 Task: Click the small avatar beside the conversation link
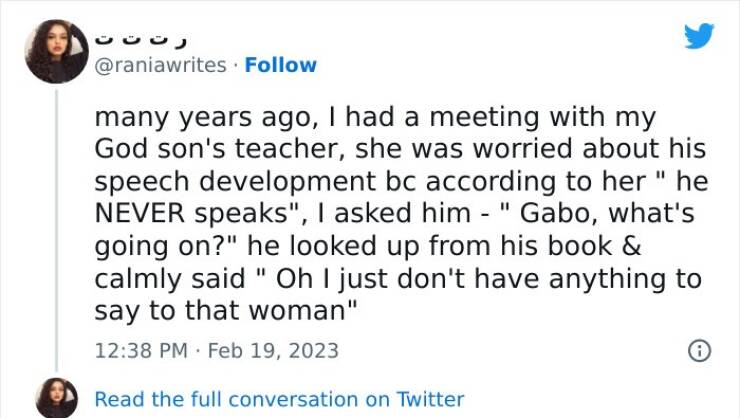(x=57, y=398)
